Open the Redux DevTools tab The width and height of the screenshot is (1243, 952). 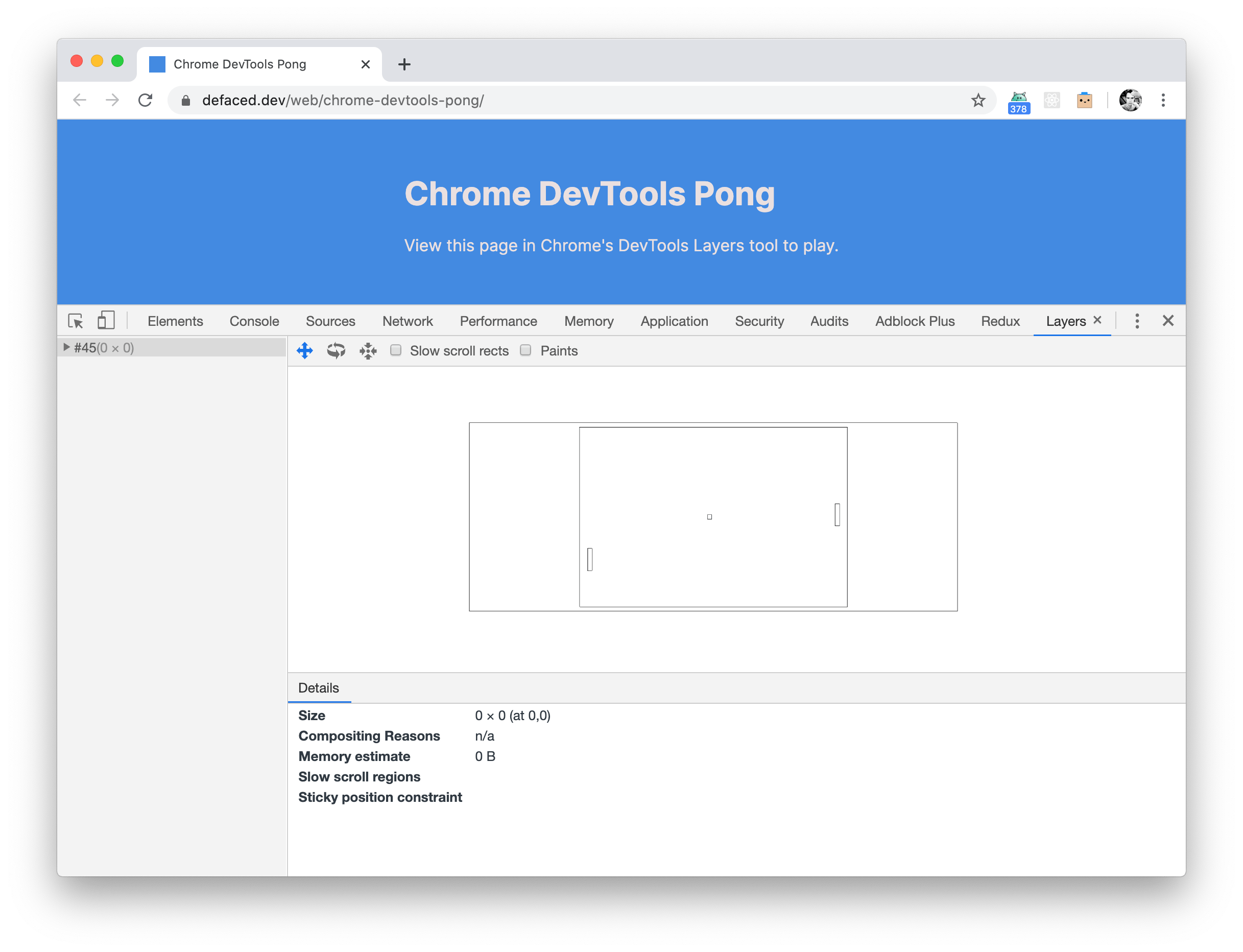(x=1000, y=321)
